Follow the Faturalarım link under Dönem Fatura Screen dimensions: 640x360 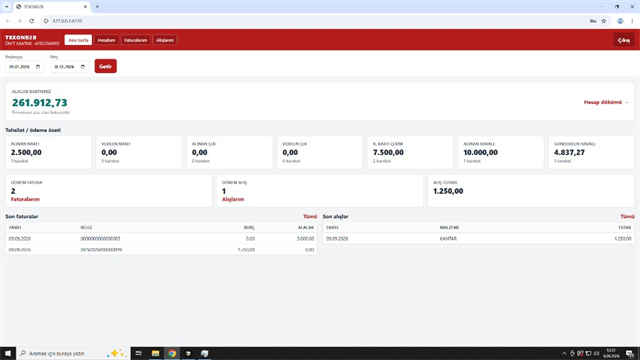tap(25, 199)
